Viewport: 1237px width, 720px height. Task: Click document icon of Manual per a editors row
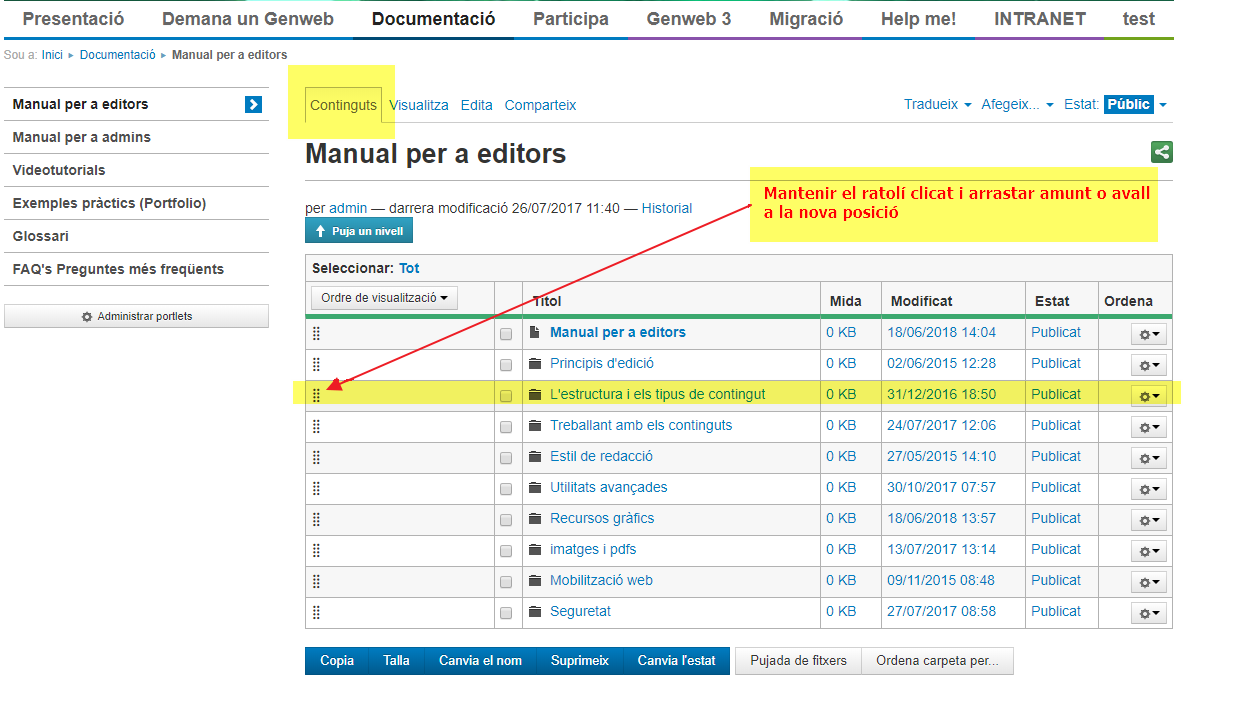tap(535, 333)
